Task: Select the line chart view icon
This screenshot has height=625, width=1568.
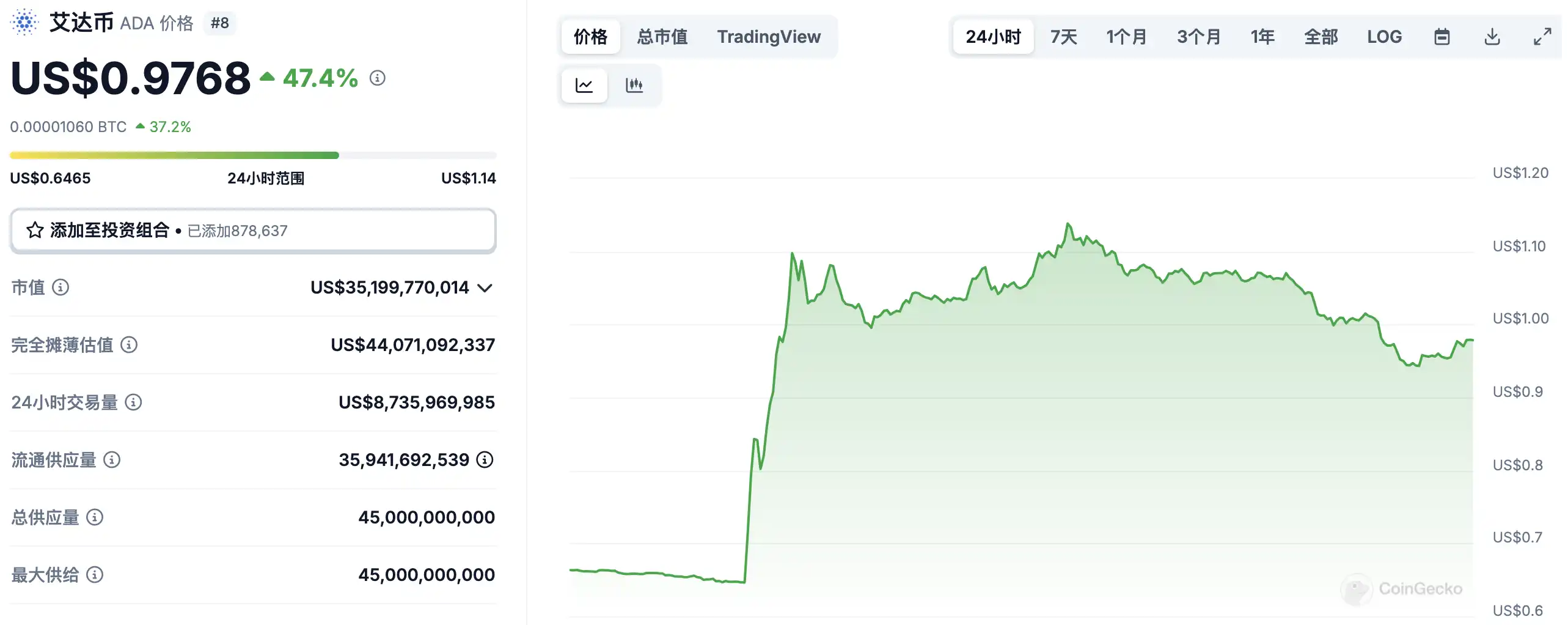Action: (x=584, y=85)
